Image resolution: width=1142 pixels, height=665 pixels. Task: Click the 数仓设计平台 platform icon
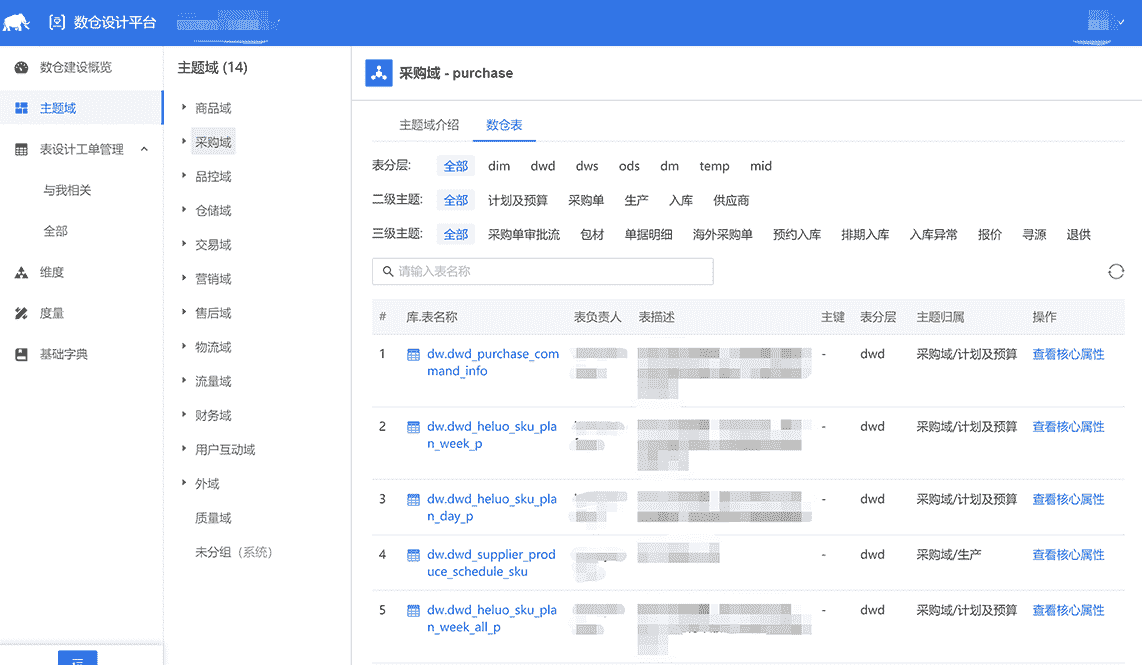tap(57, 23)
